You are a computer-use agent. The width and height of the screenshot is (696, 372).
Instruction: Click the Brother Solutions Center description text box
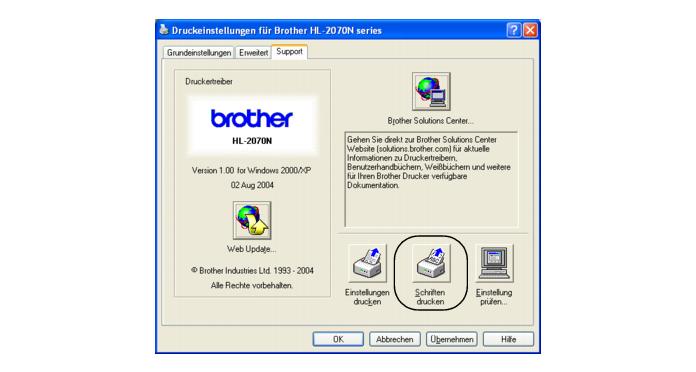(x=431, y=179)
